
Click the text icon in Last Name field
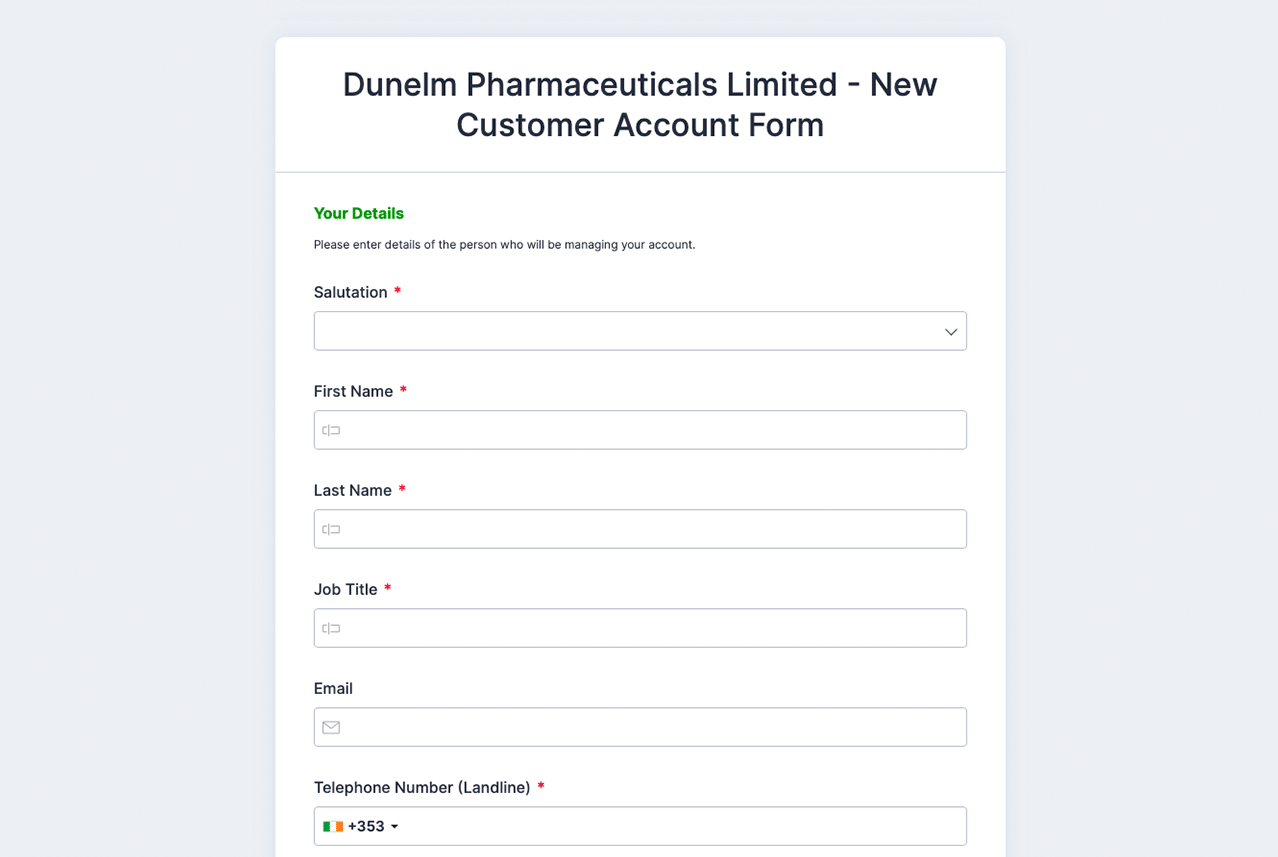pyautogui.click(x=331, y=529)
